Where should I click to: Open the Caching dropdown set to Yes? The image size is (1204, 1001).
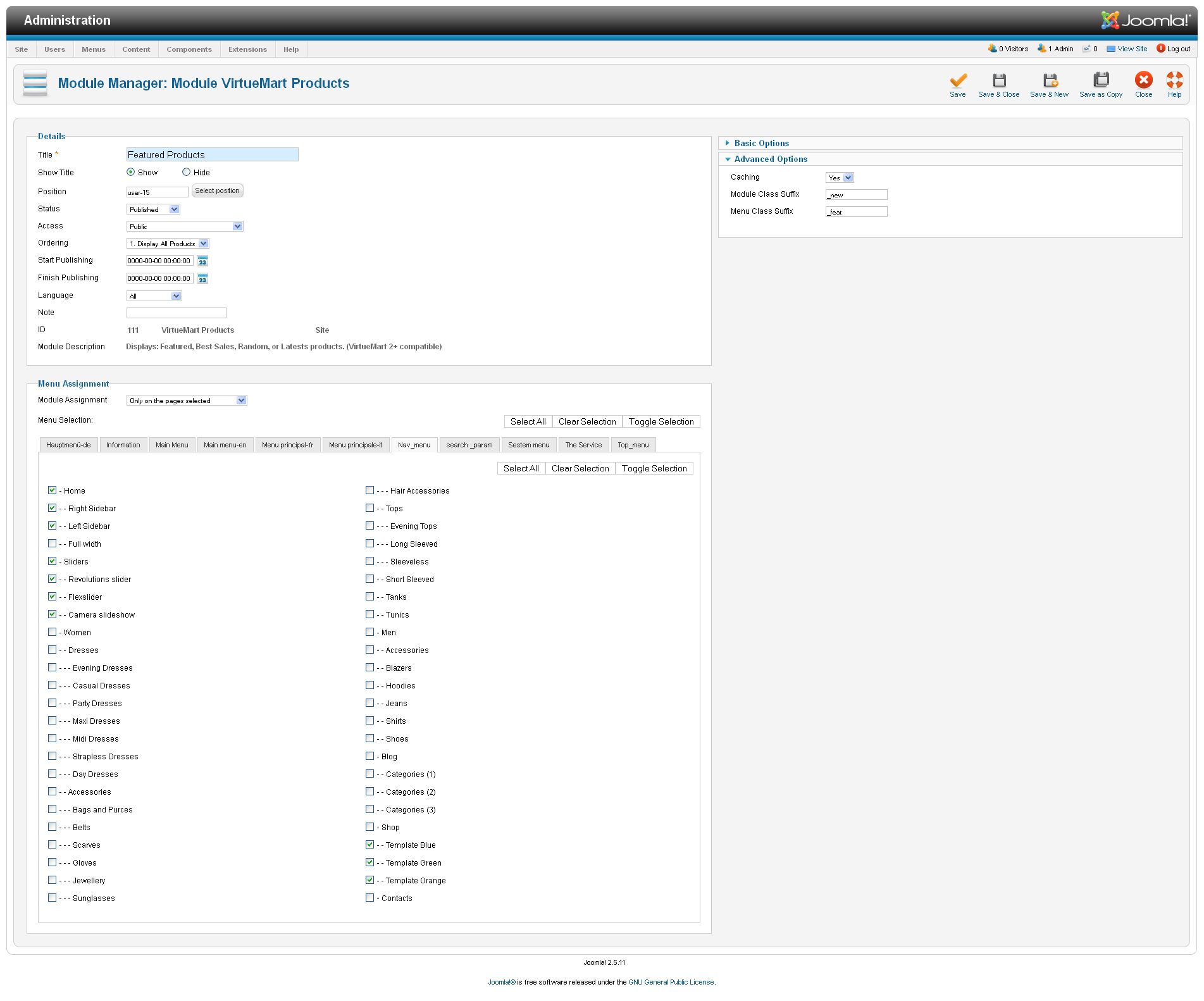click(x=840, y=178)
